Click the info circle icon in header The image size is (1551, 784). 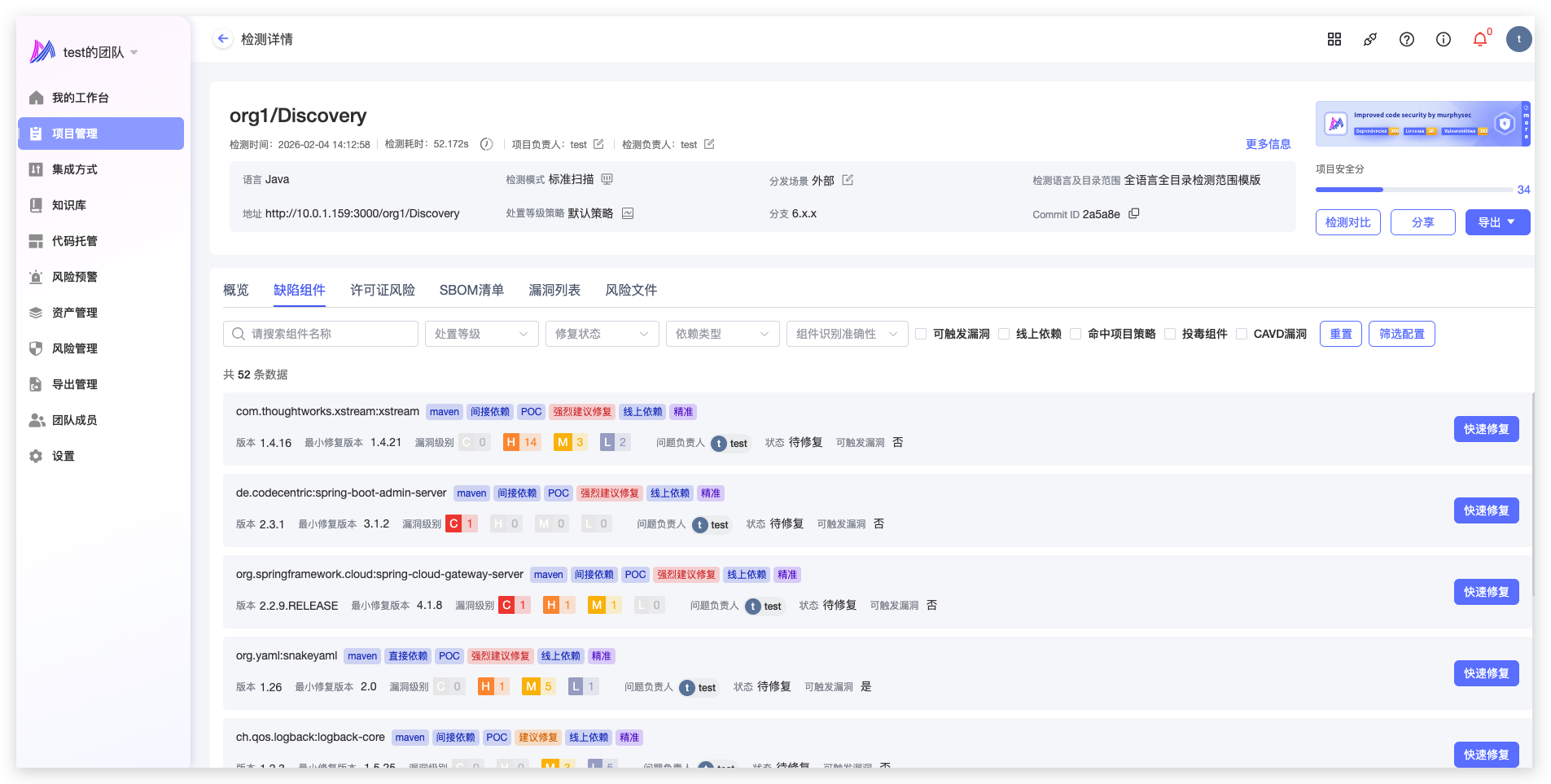[x=1443, y=39]
